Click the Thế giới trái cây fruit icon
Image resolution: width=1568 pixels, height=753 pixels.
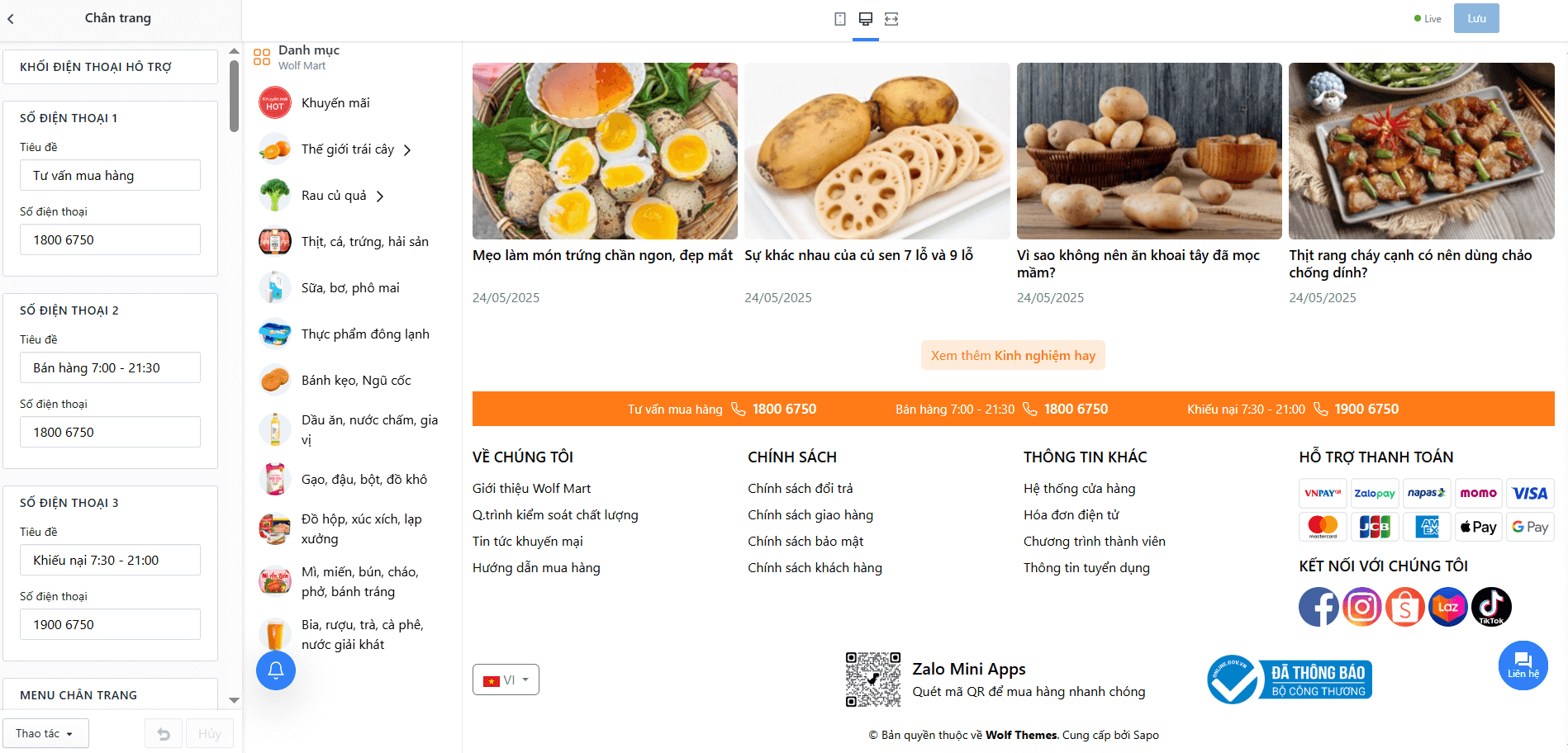tap(275, 149)
